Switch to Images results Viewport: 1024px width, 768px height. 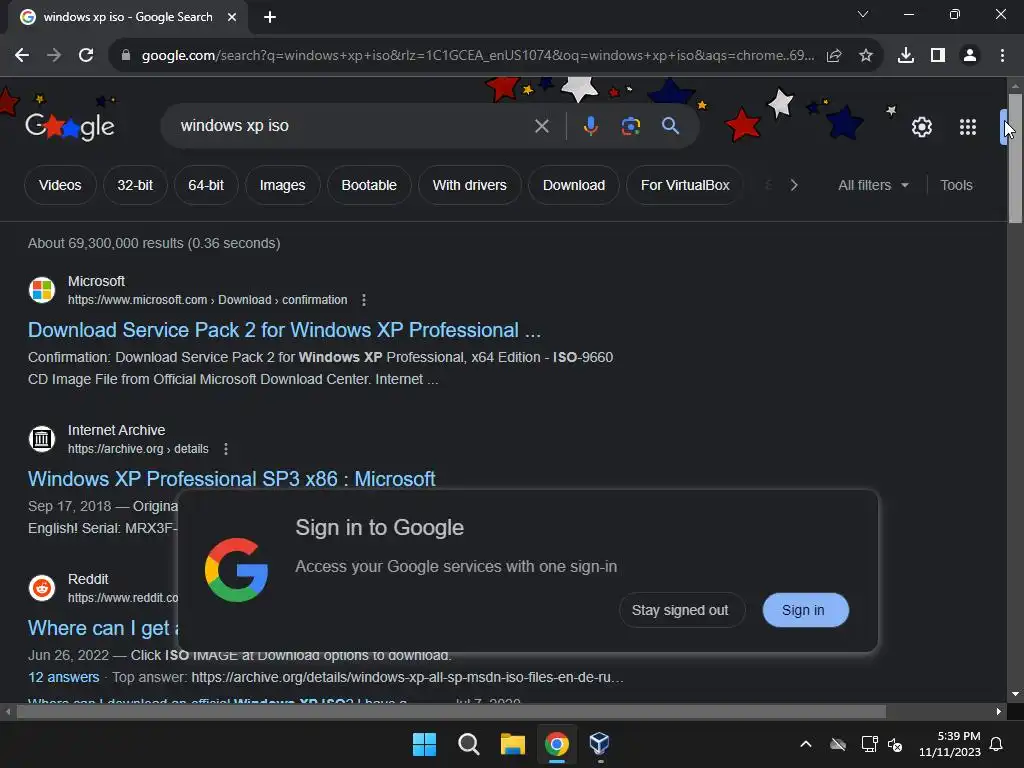click(x=282, y=185)
